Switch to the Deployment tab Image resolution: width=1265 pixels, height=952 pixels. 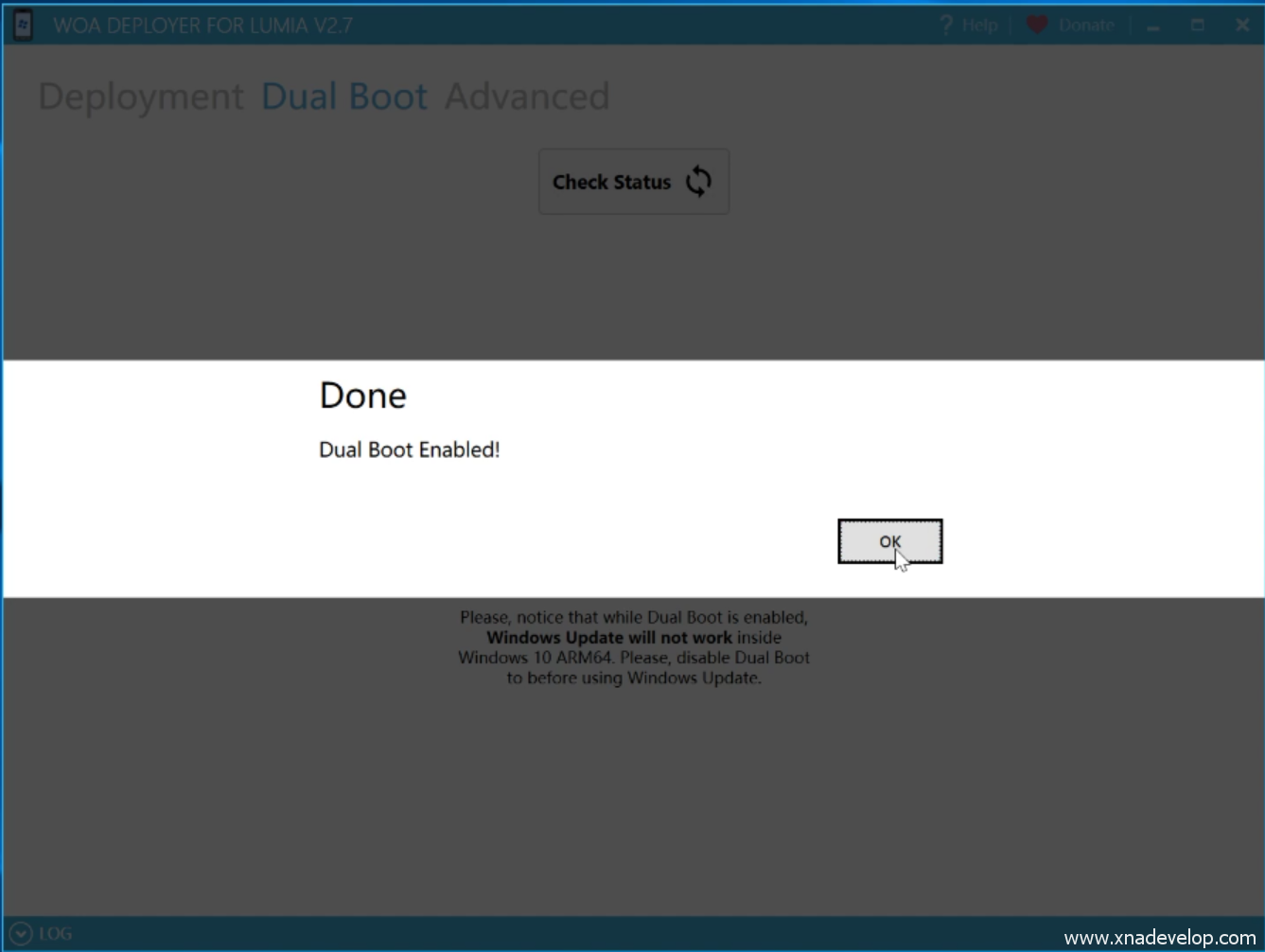point(141,97)
